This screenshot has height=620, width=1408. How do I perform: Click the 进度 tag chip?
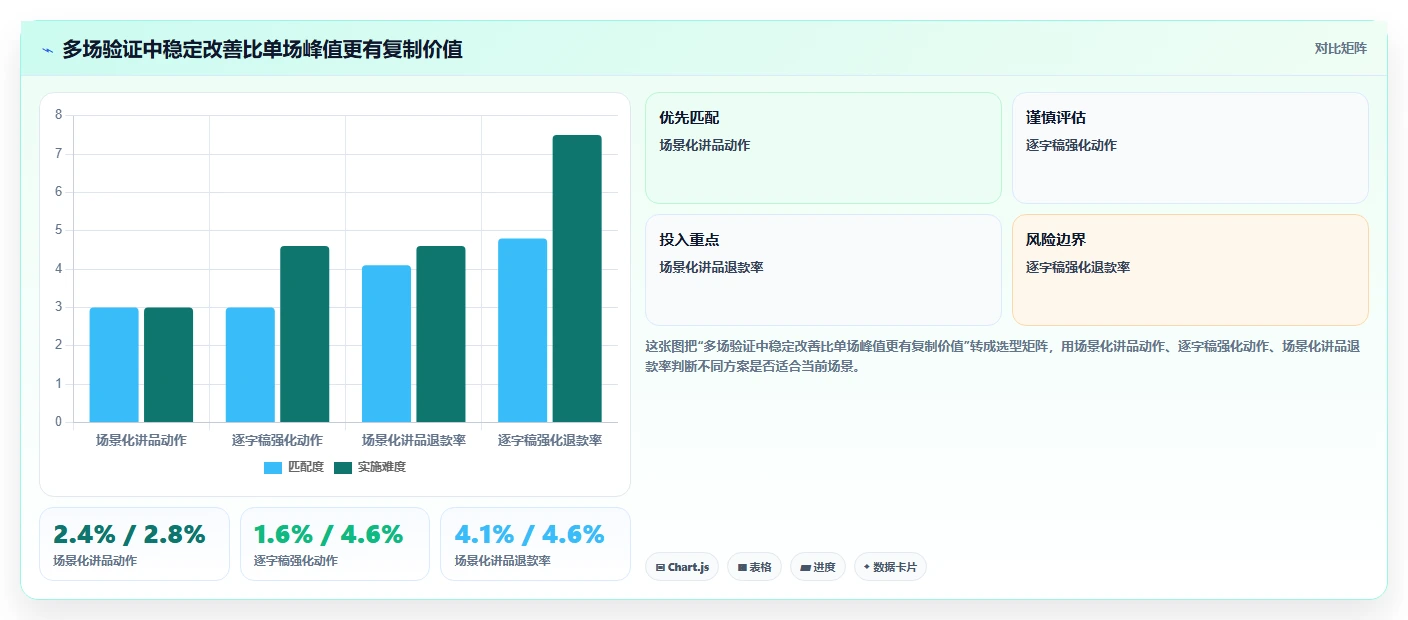pos(818,567)
